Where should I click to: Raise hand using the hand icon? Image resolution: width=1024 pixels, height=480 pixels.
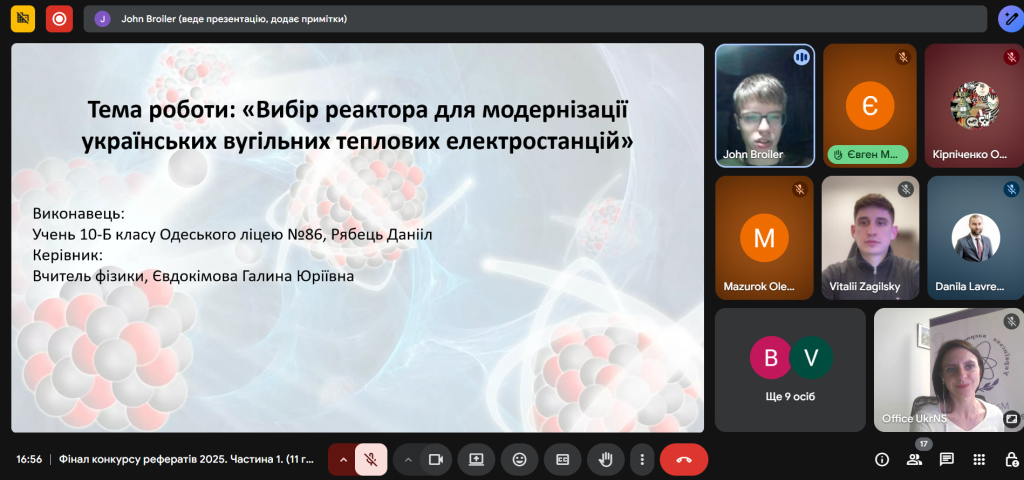tap(605, 459)
